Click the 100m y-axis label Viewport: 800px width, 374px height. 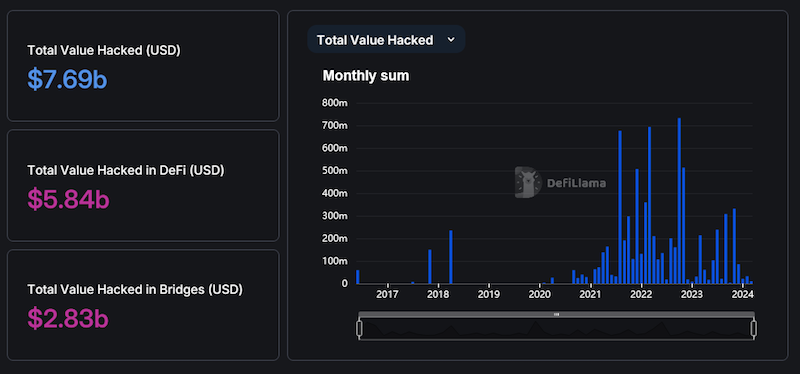pyautogui.click(x=335, y=261)
